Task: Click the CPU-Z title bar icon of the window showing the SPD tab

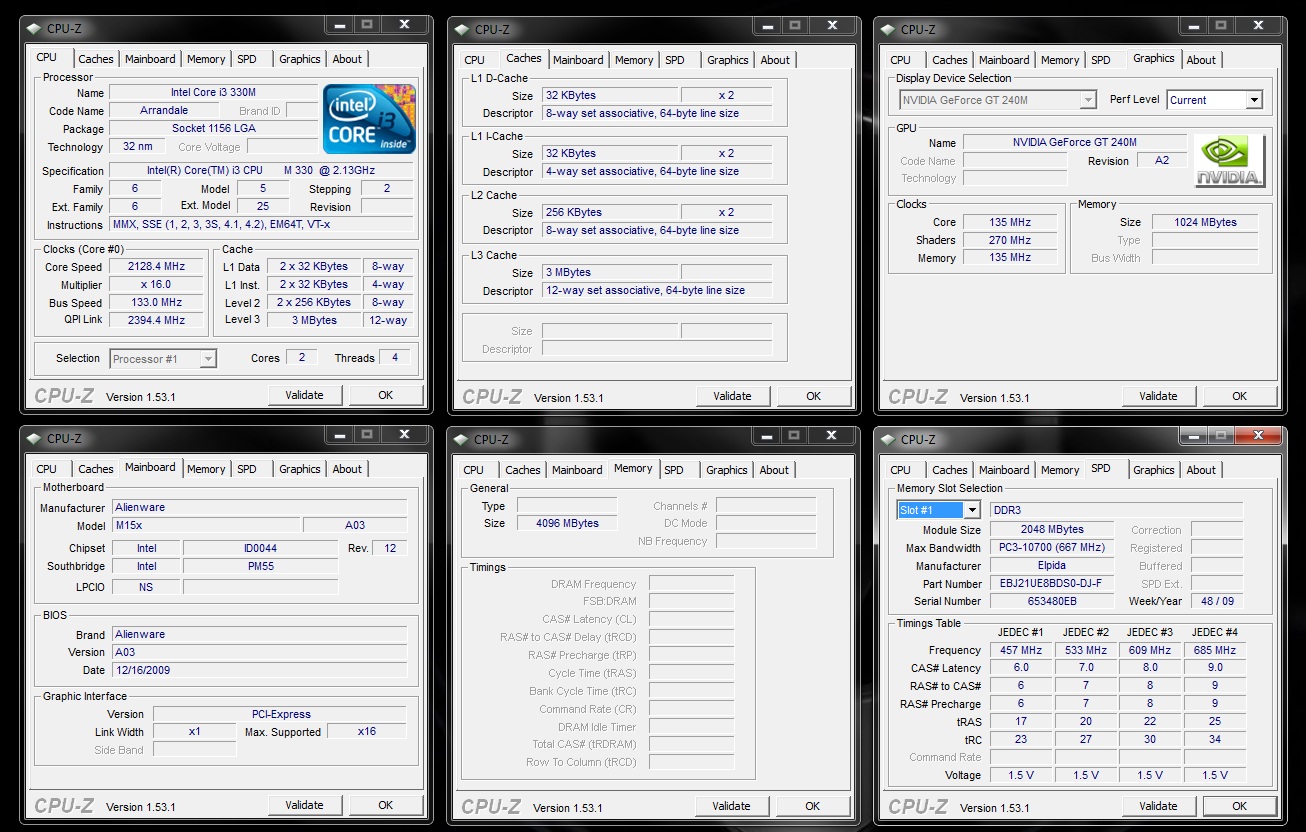Action: [888, 439]
